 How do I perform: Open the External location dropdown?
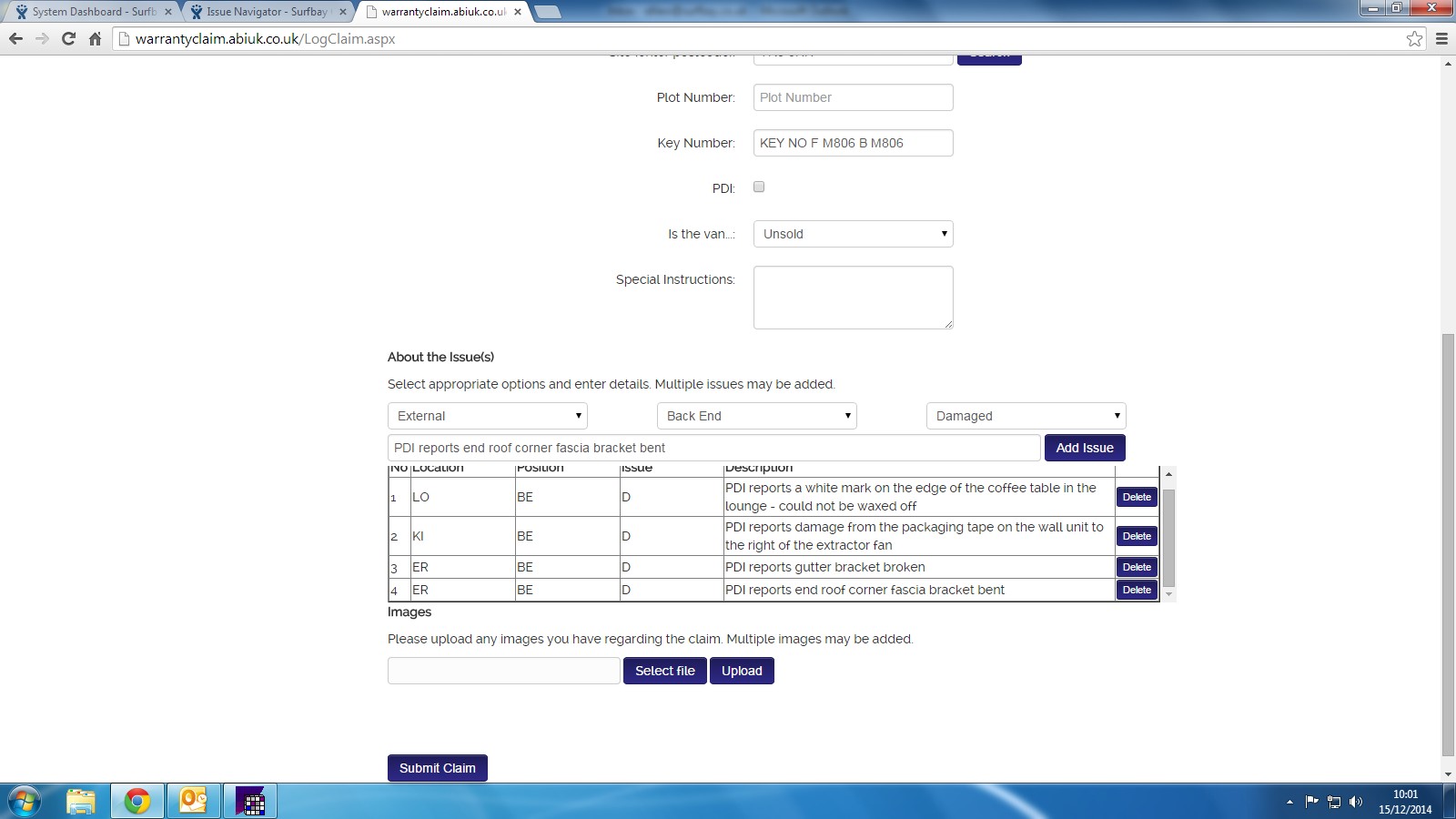click(x=488, y=416)
